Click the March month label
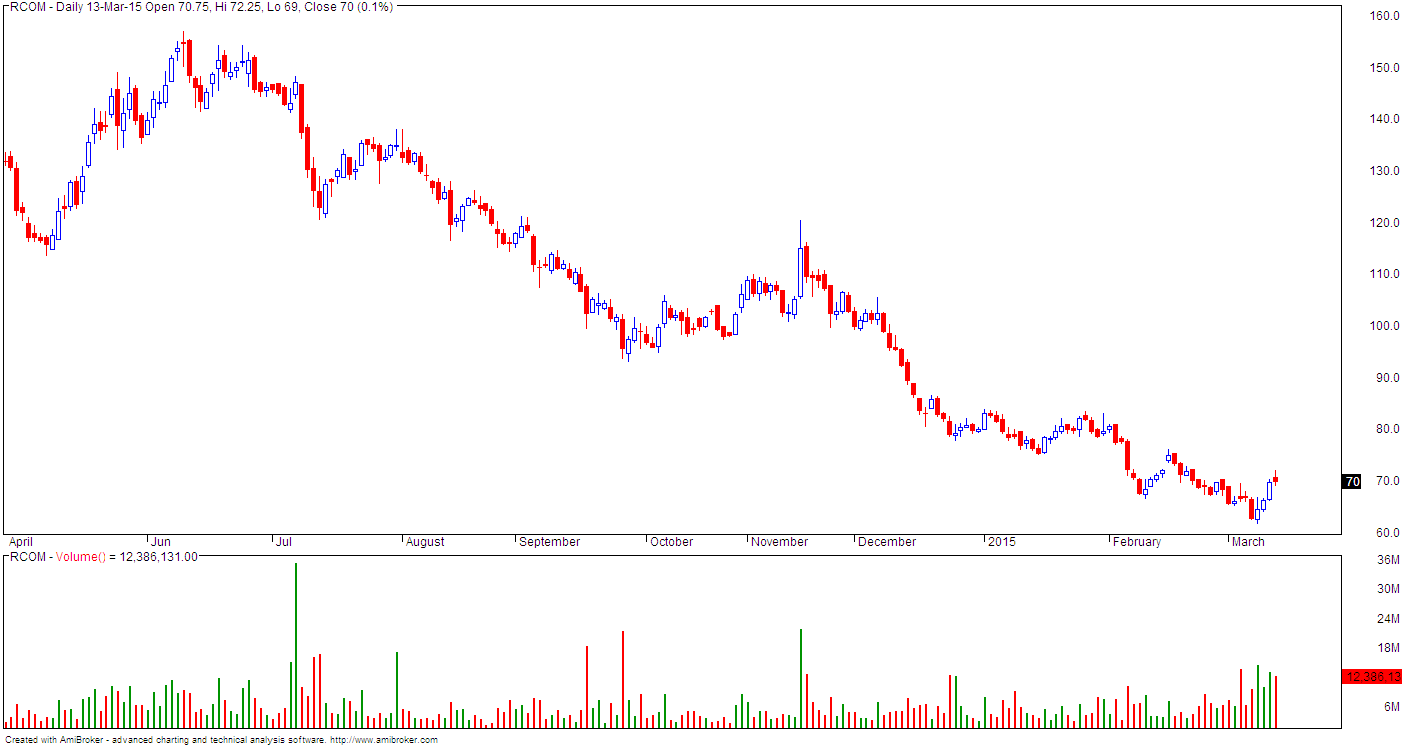This screenshot has width=1402, height=746. coord(1248,541)
